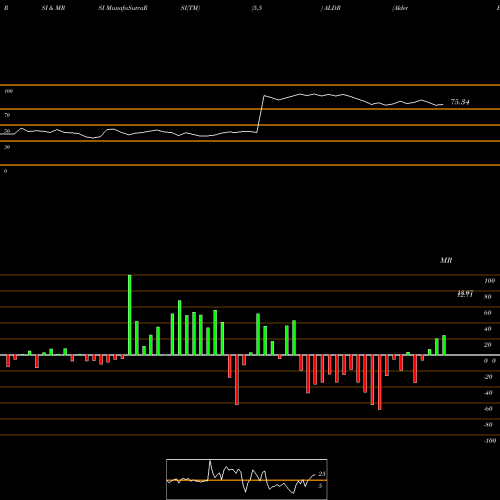The height and width of the screenshot is (500, 500).
Task: Click the MR axis label -20
Action: click(x=488, y=377)
